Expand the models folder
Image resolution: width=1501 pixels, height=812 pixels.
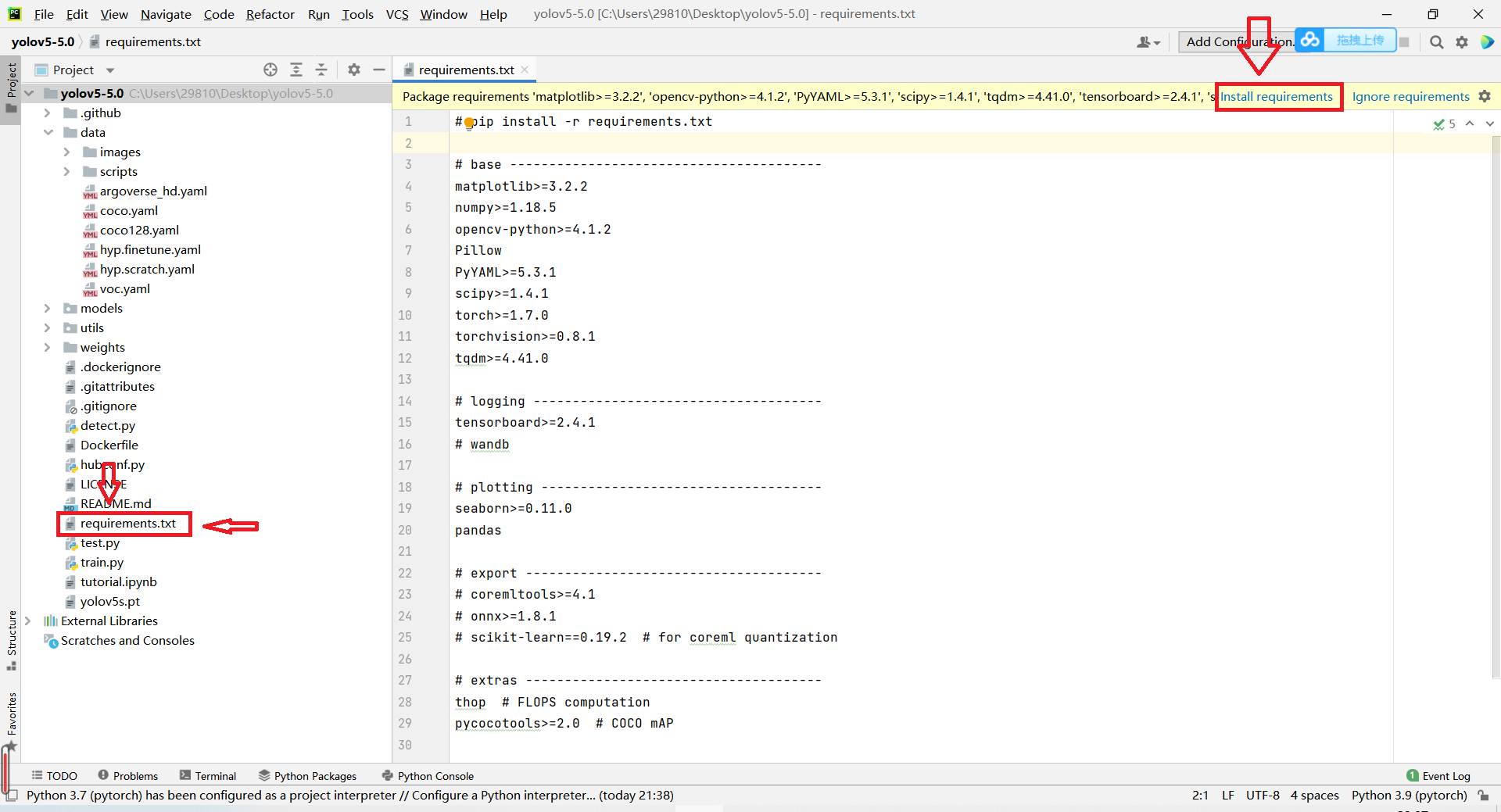click(47, 308)
